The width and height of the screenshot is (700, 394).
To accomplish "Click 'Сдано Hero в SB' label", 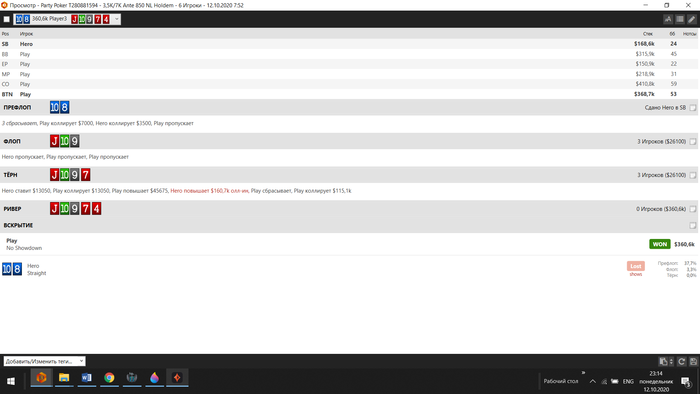I will coord(665,108).
